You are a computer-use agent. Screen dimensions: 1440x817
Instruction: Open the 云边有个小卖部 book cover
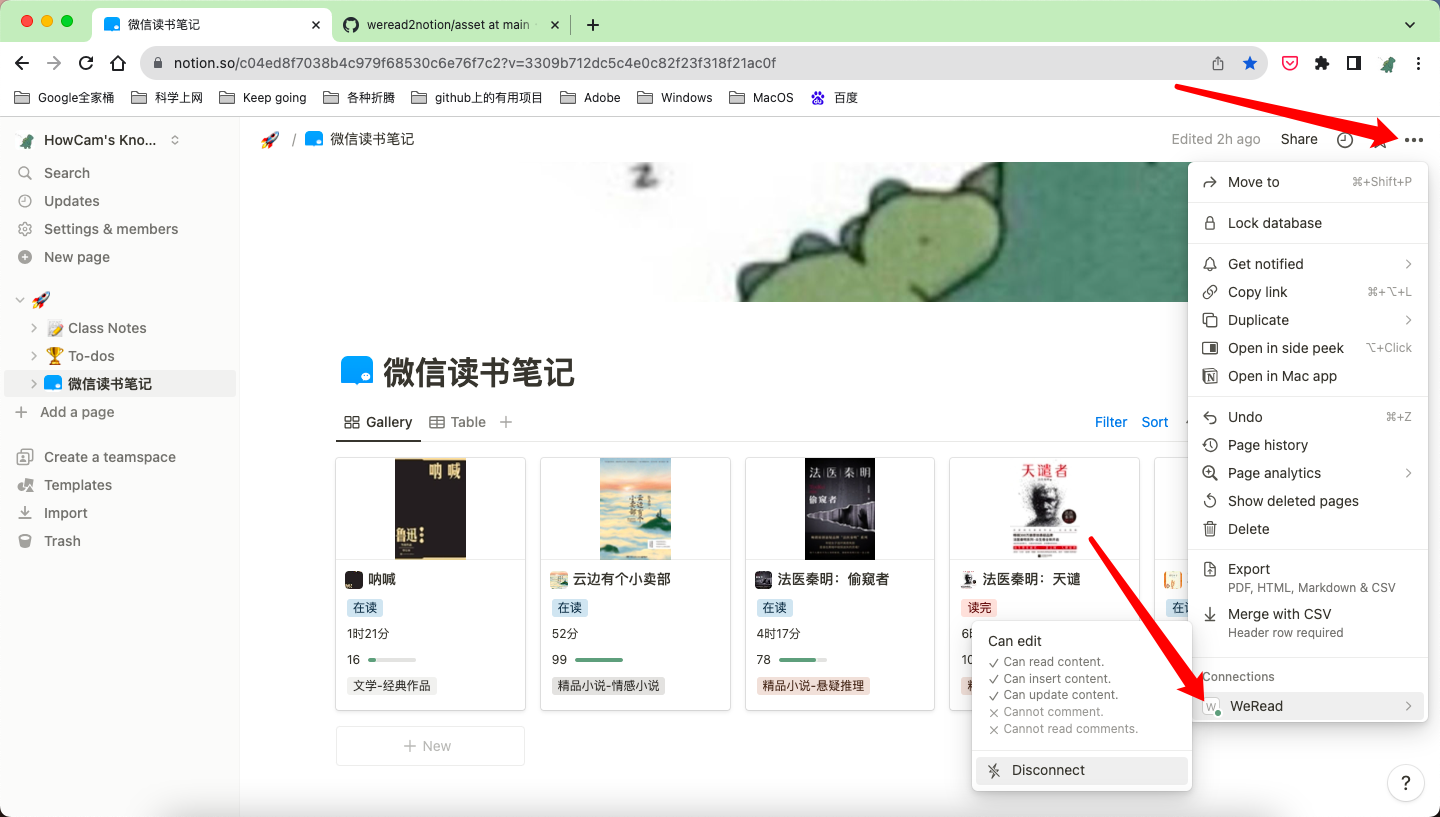635,509
